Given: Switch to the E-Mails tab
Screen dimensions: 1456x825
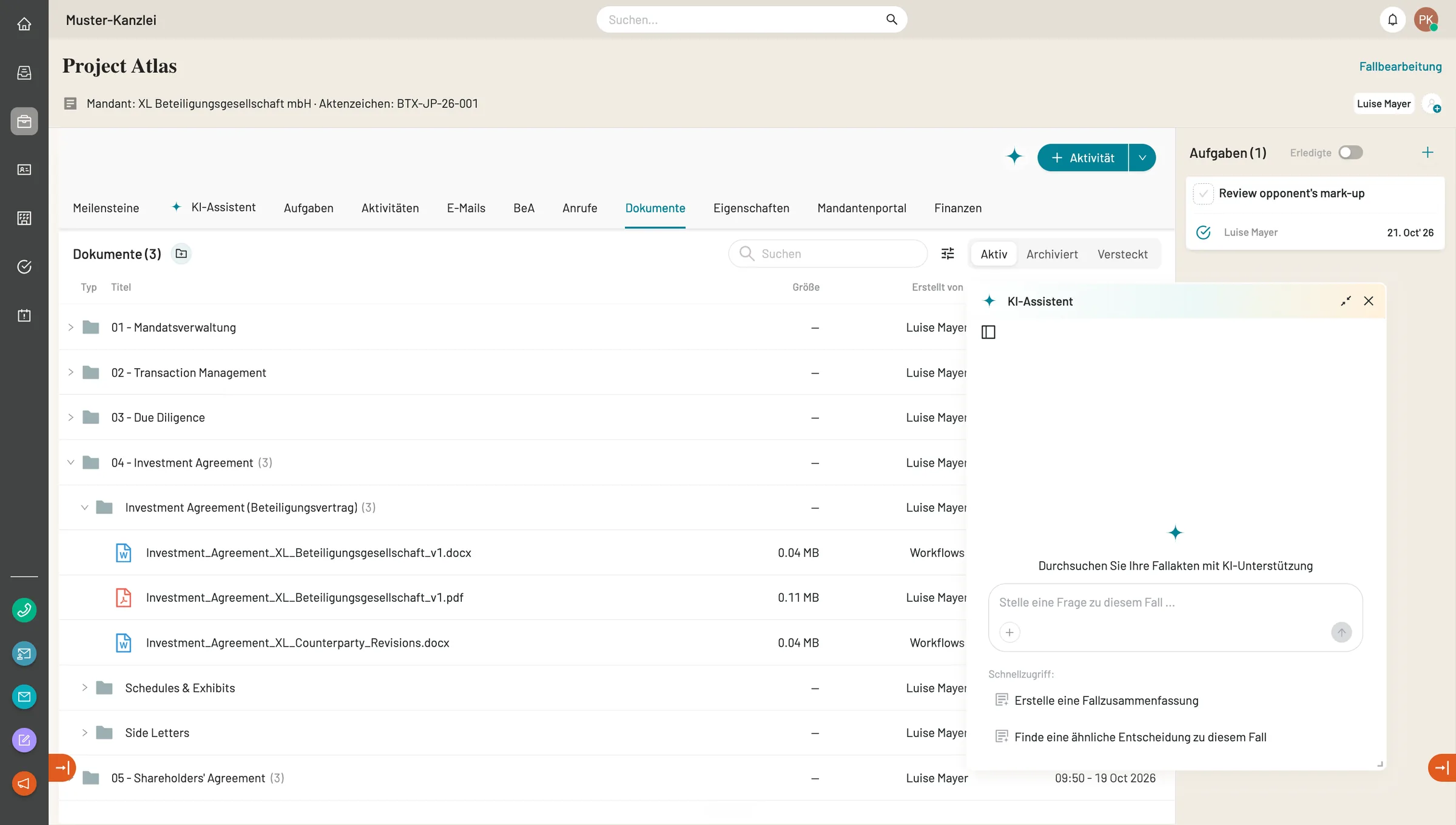Looking at the screenshot, I should [x=466, y=208].
